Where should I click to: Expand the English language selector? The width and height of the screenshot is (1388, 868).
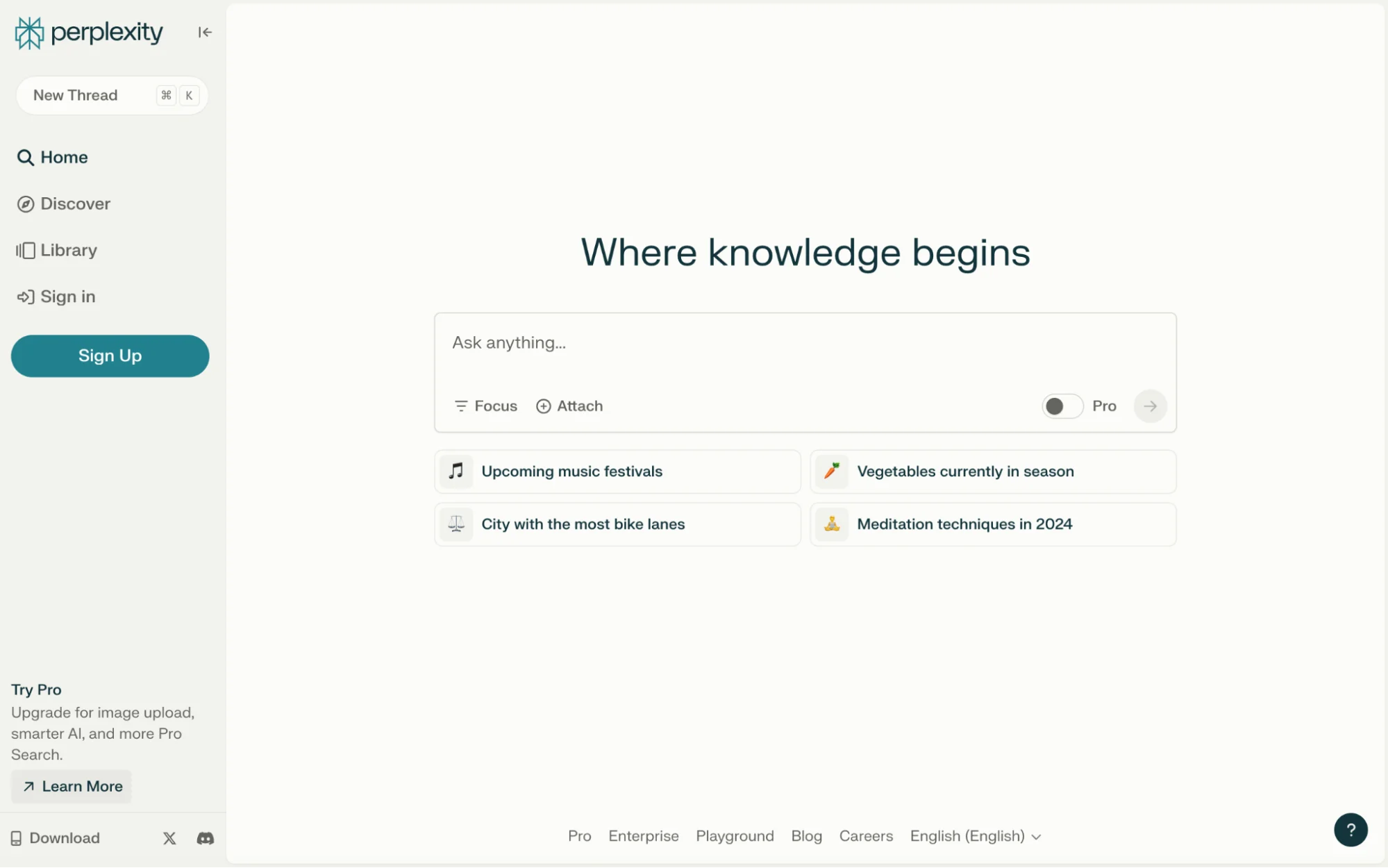[x=975, y=836]
